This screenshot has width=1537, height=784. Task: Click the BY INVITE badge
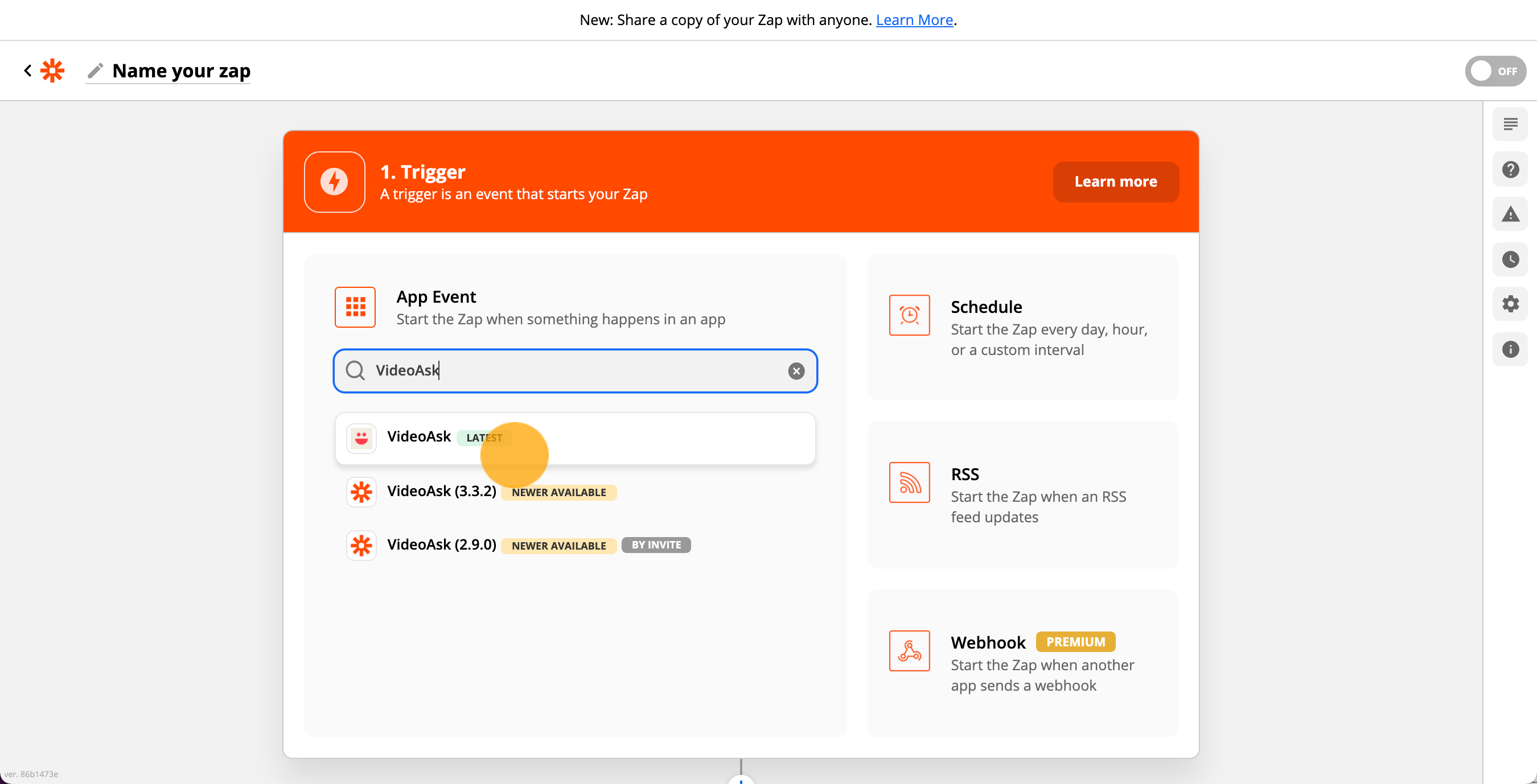(656, 545)
